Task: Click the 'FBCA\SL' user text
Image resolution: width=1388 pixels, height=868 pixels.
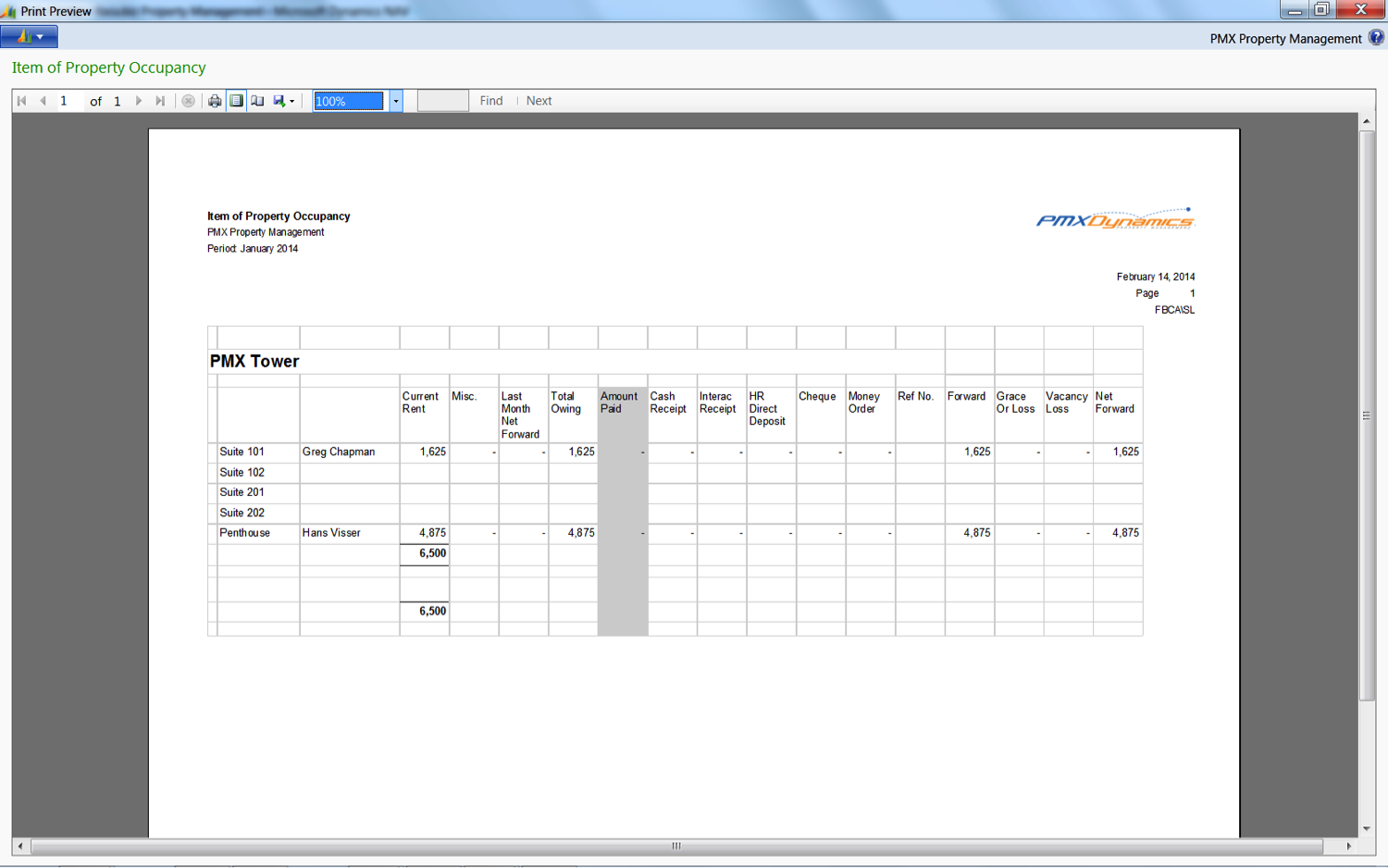Action: click(x=1174, y=310)
